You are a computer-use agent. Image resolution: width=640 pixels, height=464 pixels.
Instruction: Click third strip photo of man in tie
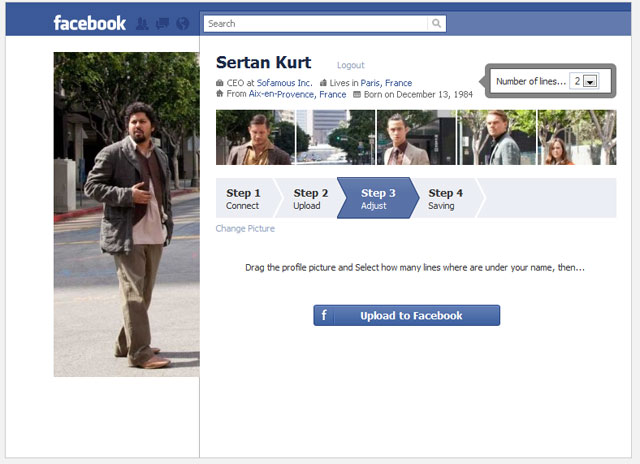click(416, 138)
